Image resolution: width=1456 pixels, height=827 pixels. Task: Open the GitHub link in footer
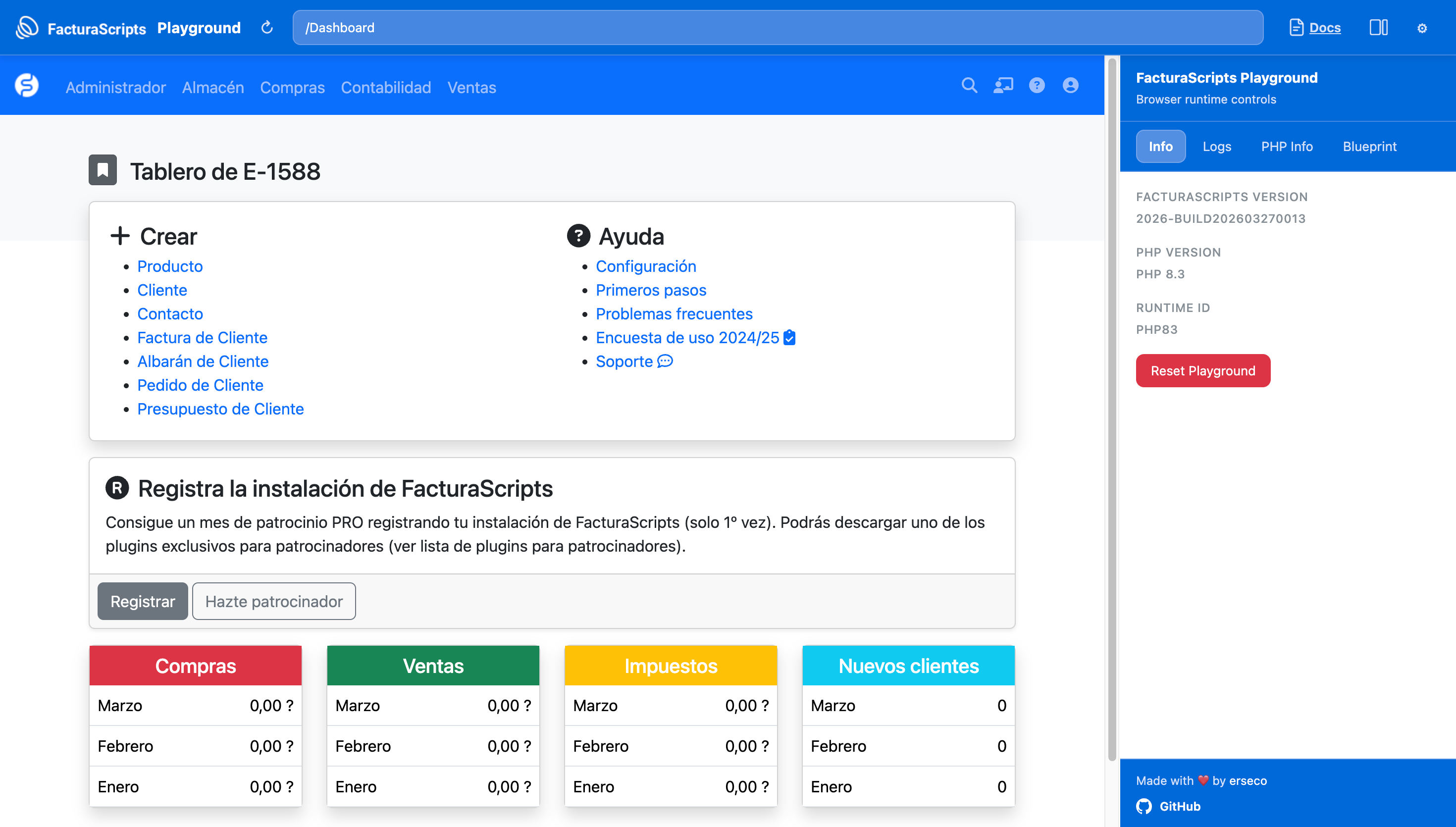pos(1180,806)
